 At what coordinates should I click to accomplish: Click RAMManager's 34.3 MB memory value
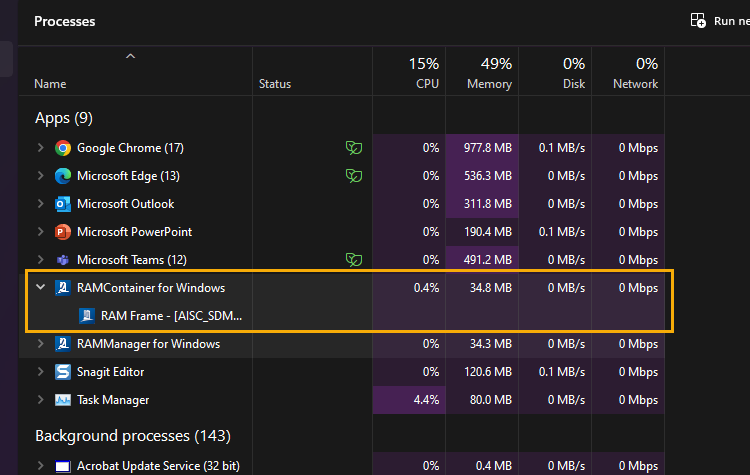tap(490, 344)
